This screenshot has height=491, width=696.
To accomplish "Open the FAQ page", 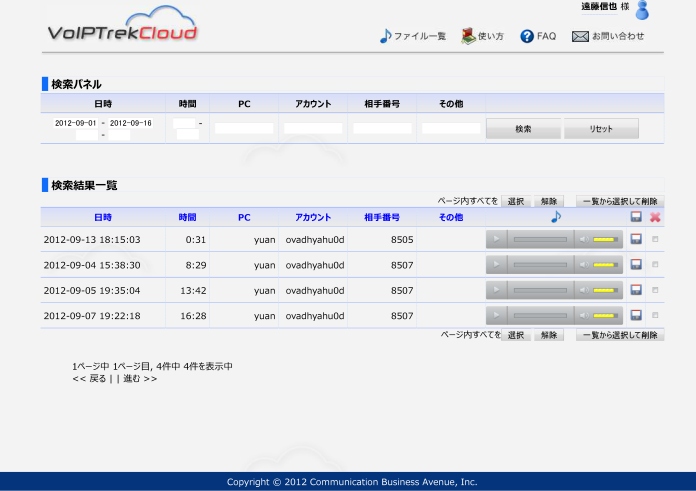I will pyautogui.click(x=538, y=36).
